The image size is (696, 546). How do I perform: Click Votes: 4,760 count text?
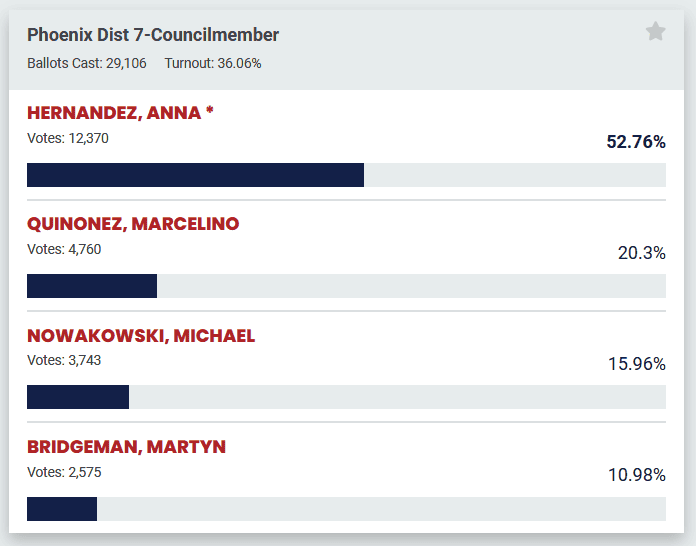64,250
